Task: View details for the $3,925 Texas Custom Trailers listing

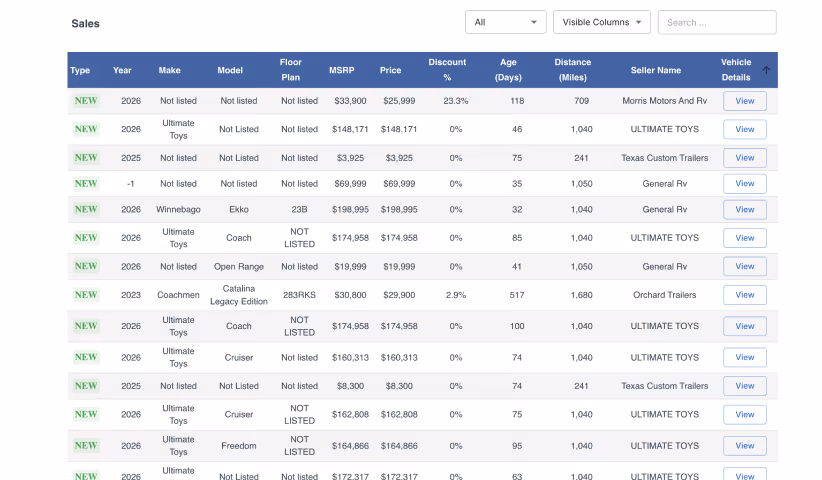Action: (x=744, y=158)
